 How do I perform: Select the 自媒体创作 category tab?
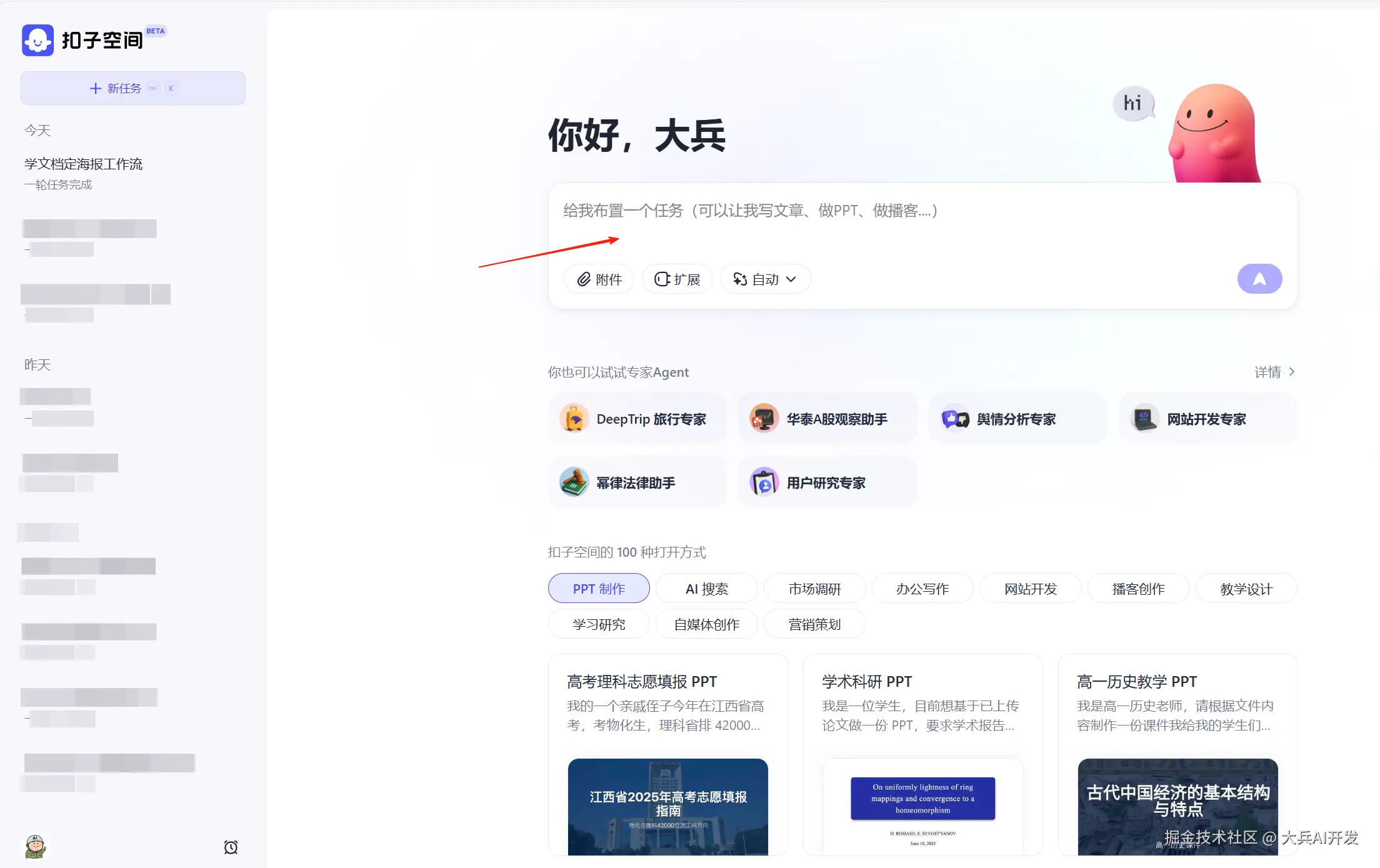[706, 624]
